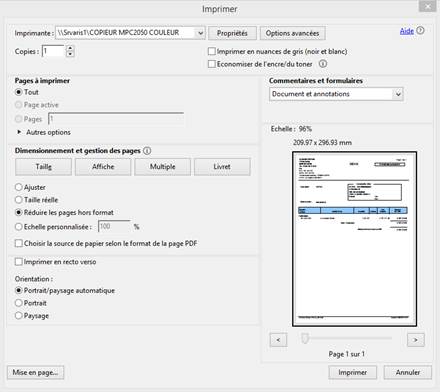
Task: Open printer Propriétés
Action: [x=232, y=33]
